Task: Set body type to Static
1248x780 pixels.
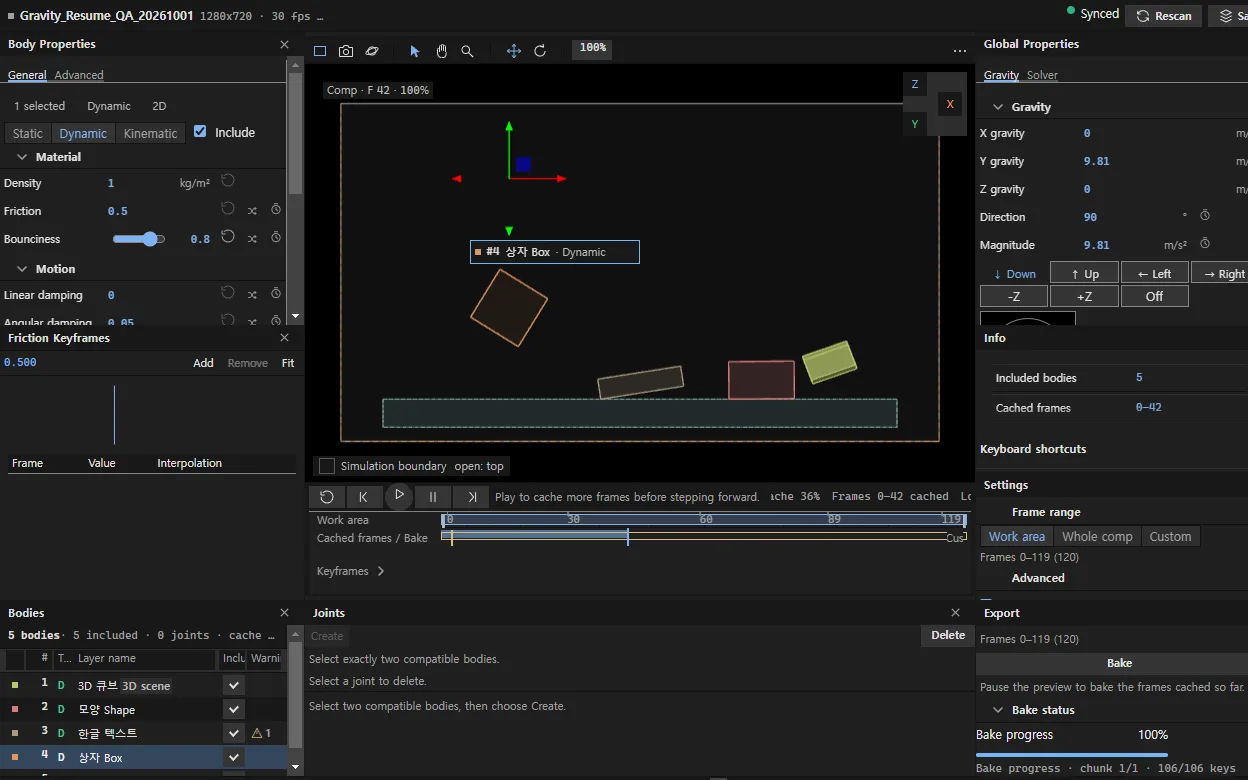Action: [x=28, y=133]
